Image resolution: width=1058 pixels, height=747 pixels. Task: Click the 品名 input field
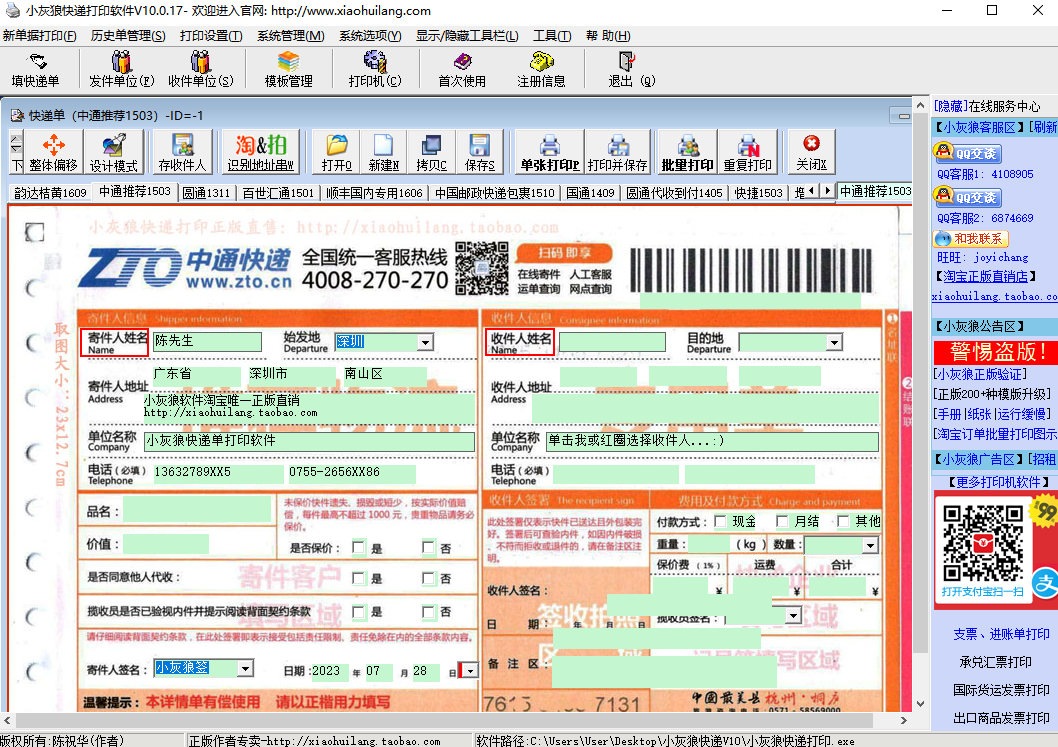click(197, 509)
